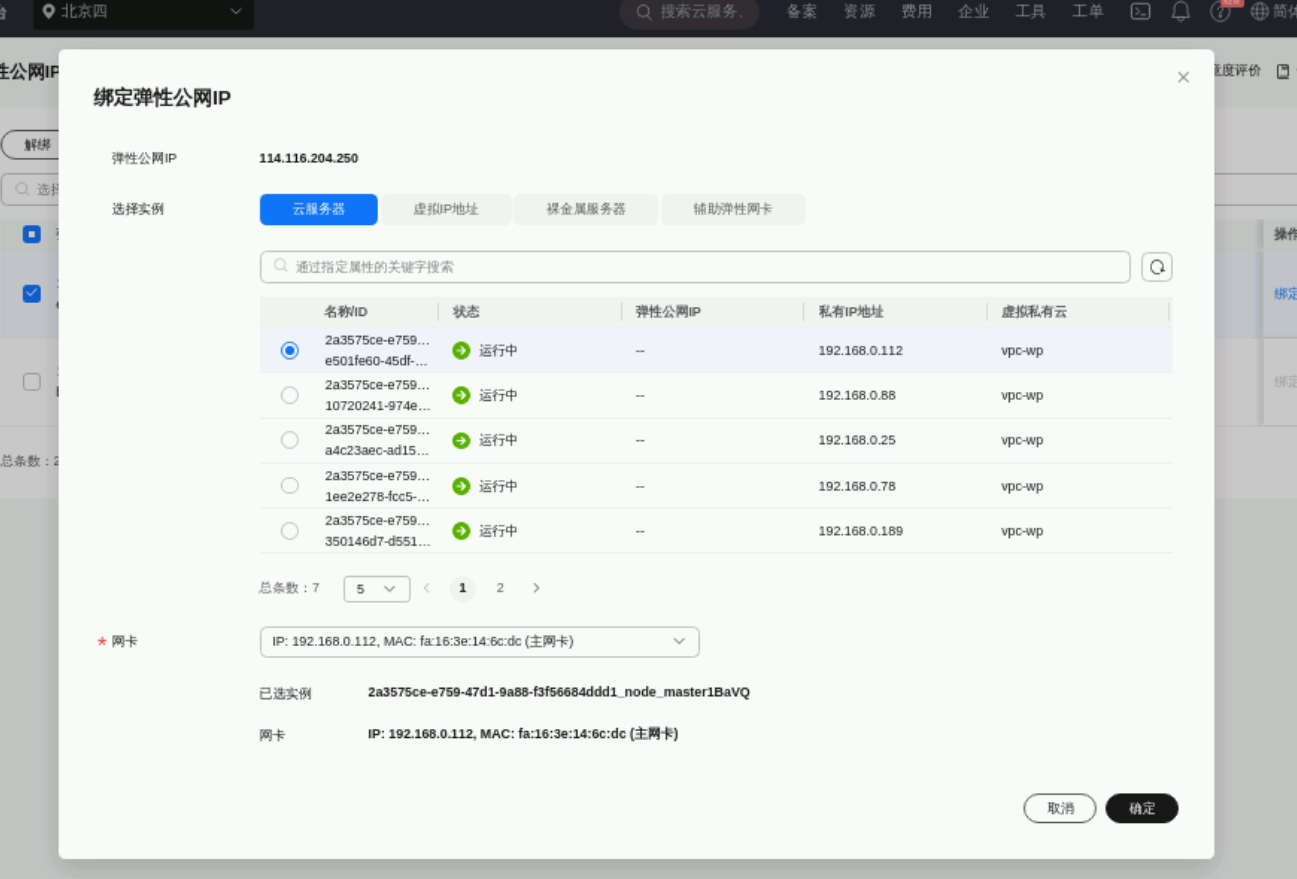1297x879 pixels.
Task: Click the globe language icon
Action: pyautogui.click(x=1260, y=12)
